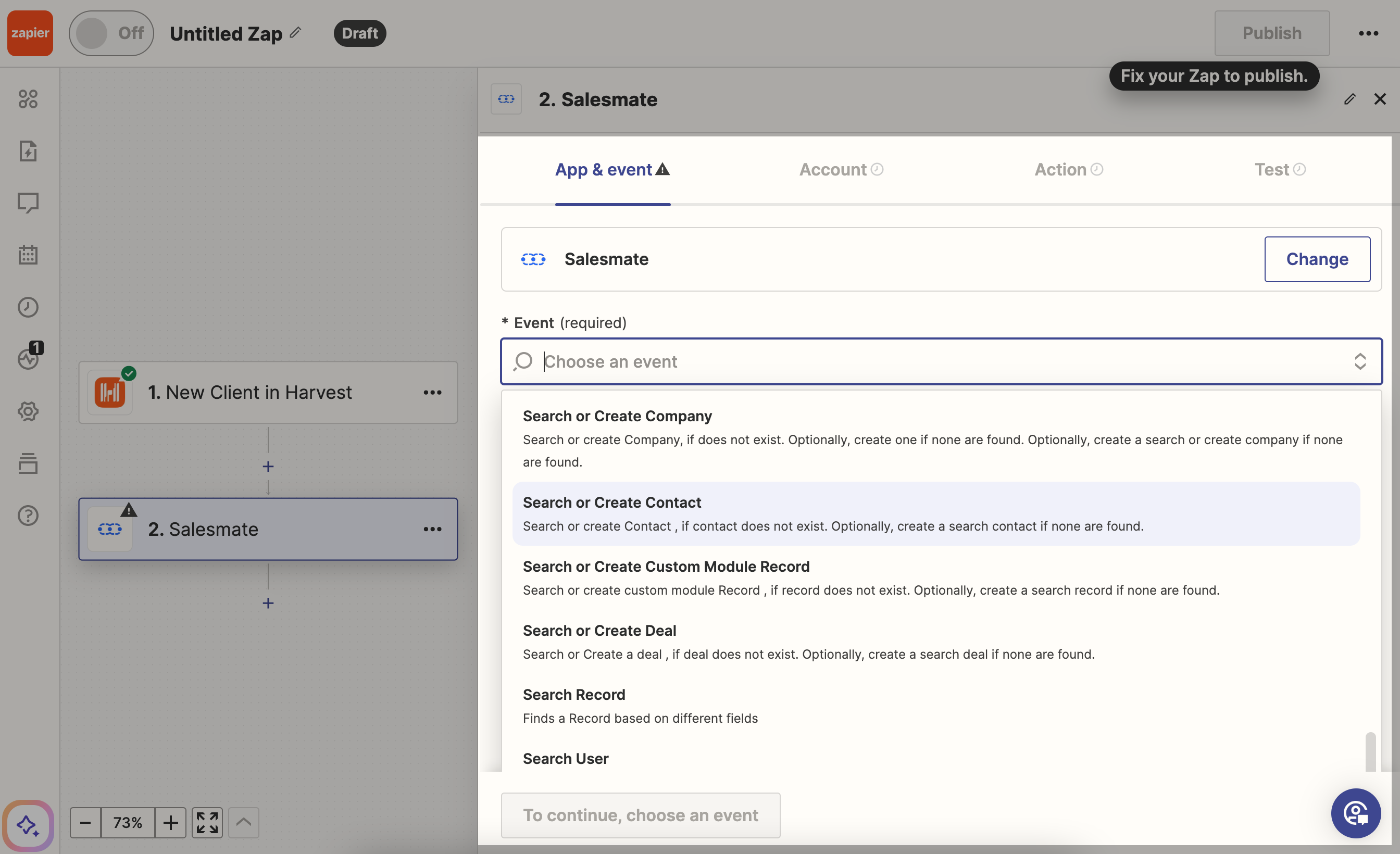This screenshot has width=1400, height=854.
Task: Switch to the Action tab
Action: (1068, 169)
